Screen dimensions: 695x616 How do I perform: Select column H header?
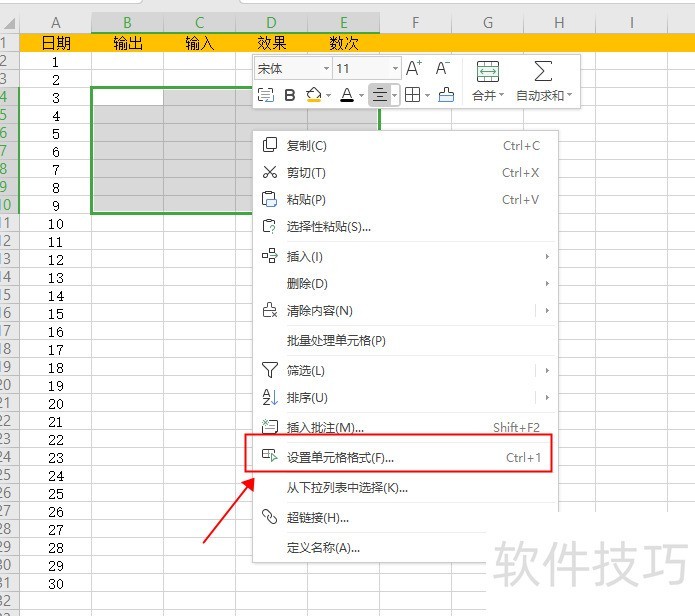559,22
